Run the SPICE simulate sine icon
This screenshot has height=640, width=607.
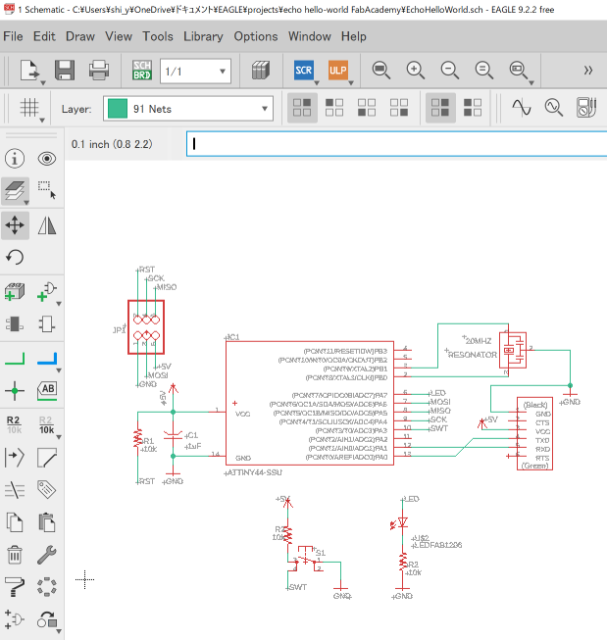(521, 108)
